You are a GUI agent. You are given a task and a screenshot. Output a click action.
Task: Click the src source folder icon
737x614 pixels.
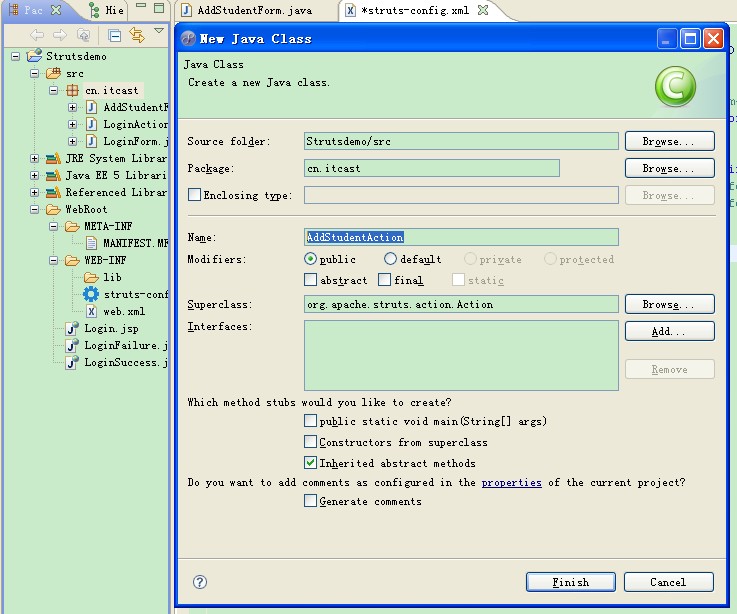click(54, 73)
